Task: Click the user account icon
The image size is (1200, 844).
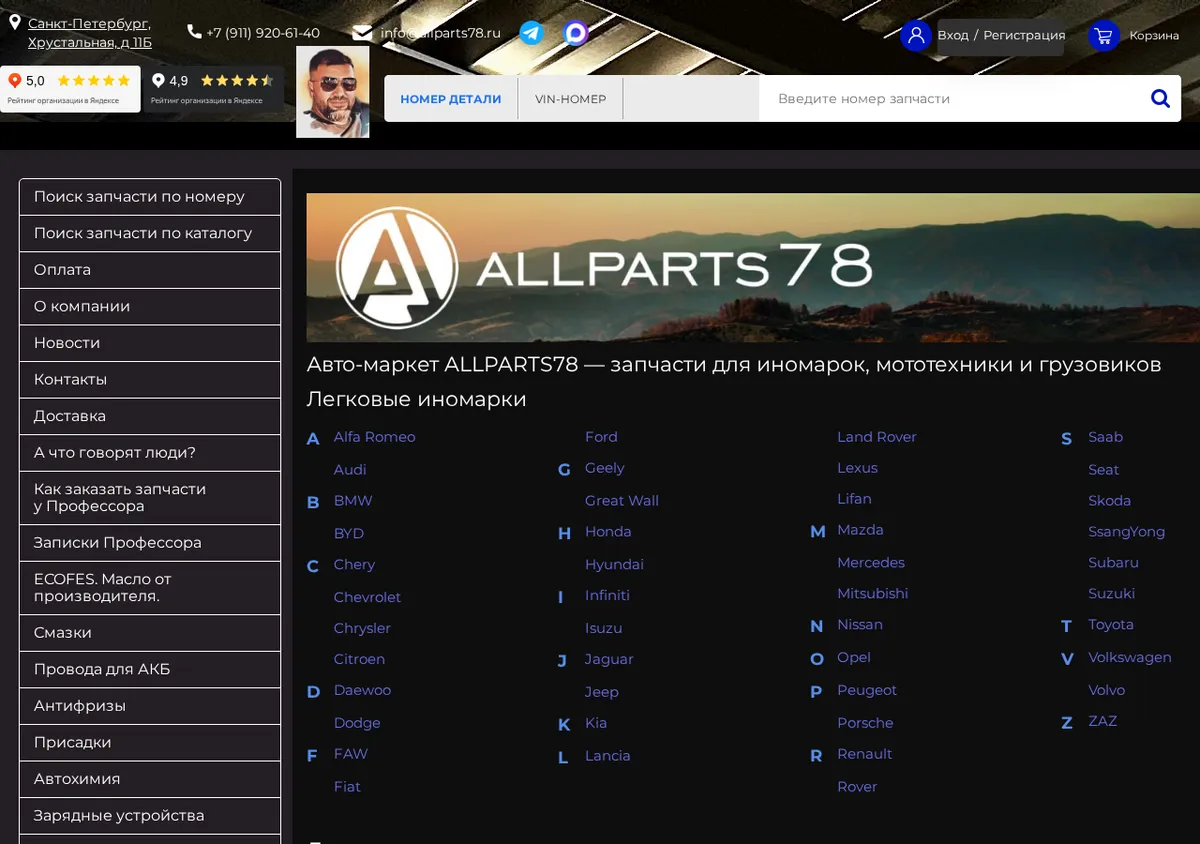Action: 915,35
